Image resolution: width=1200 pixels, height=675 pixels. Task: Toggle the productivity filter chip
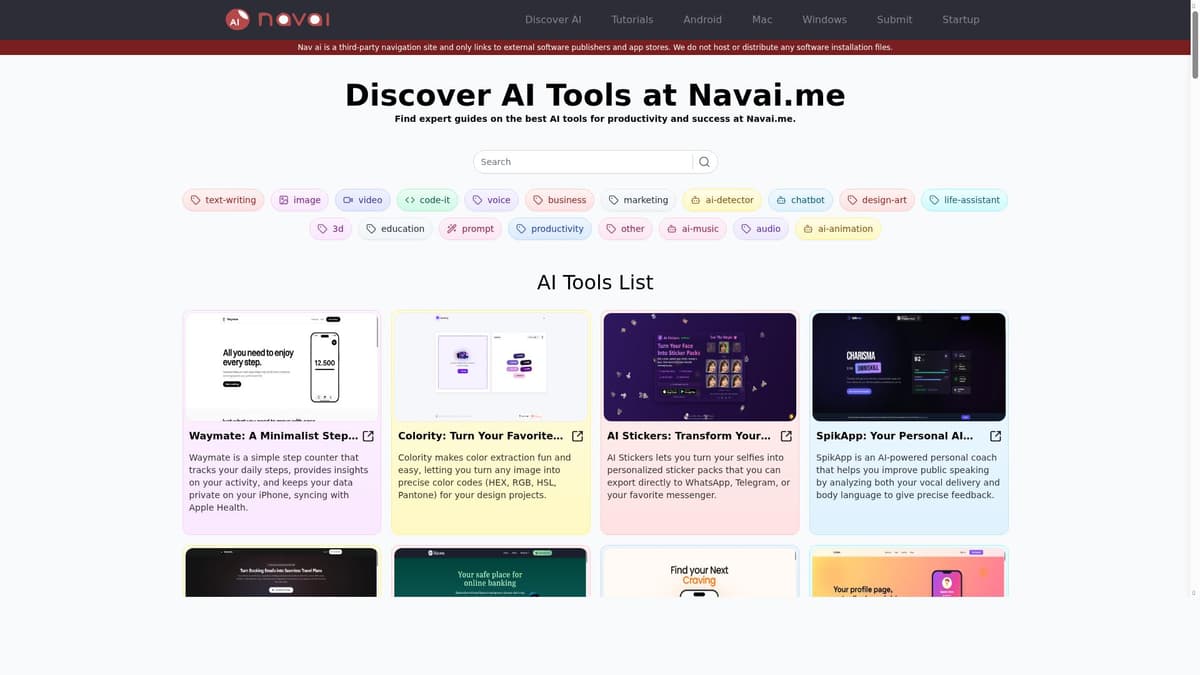(x=550, y=228)
